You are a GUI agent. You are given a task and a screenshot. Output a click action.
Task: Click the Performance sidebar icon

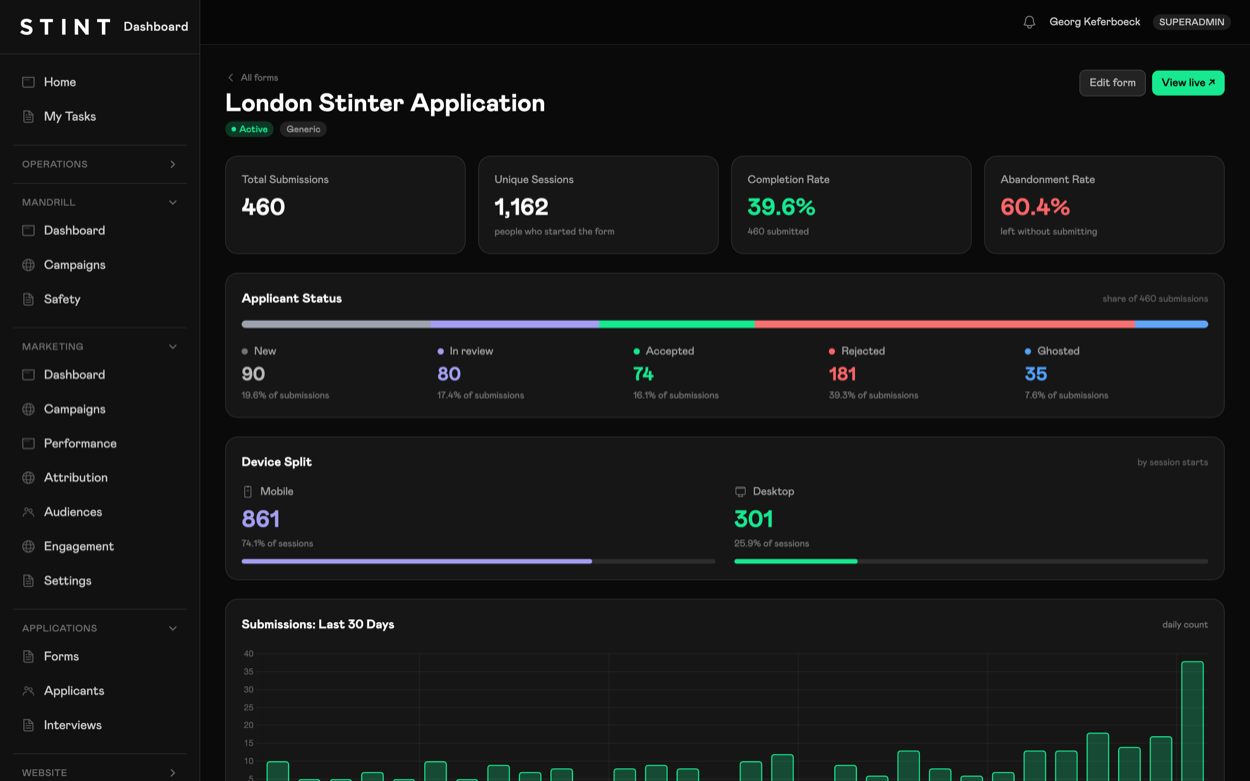coord(28,443)
